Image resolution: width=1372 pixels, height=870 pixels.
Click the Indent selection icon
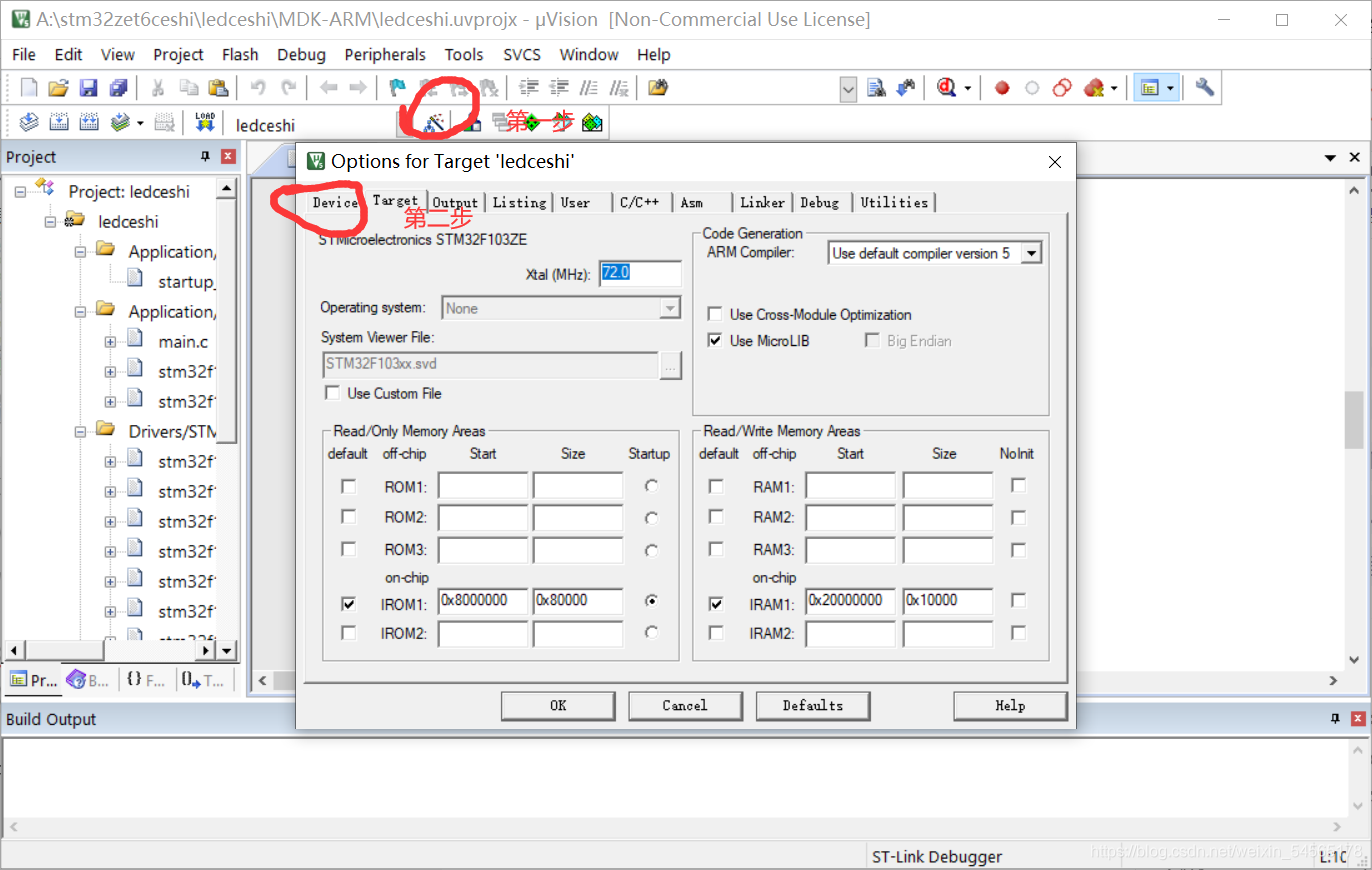coord(530,88)
